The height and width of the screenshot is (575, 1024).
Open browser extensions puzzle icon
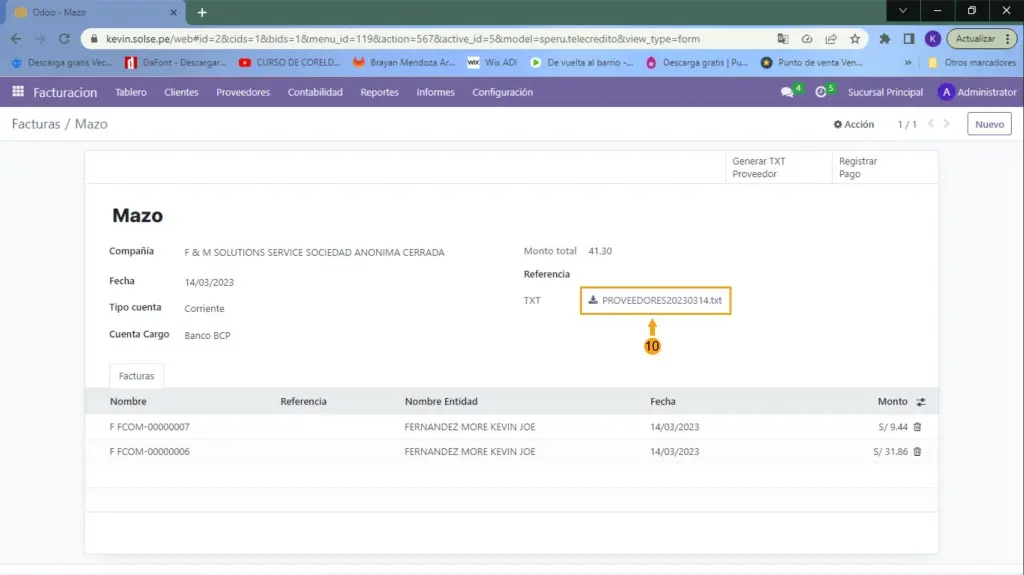885,39
